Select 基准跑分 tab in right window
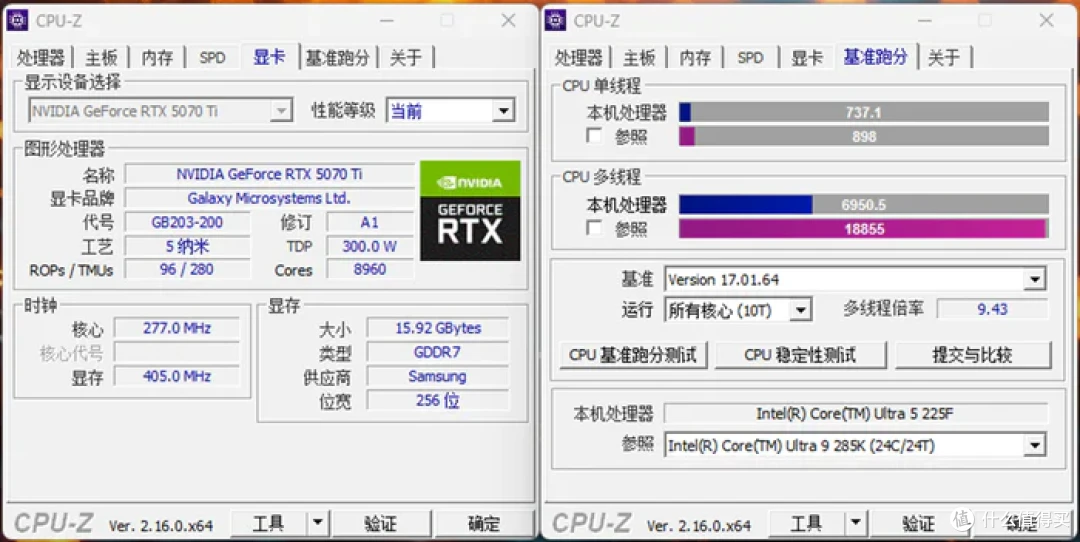The image size is (1080, 542). 875,56
